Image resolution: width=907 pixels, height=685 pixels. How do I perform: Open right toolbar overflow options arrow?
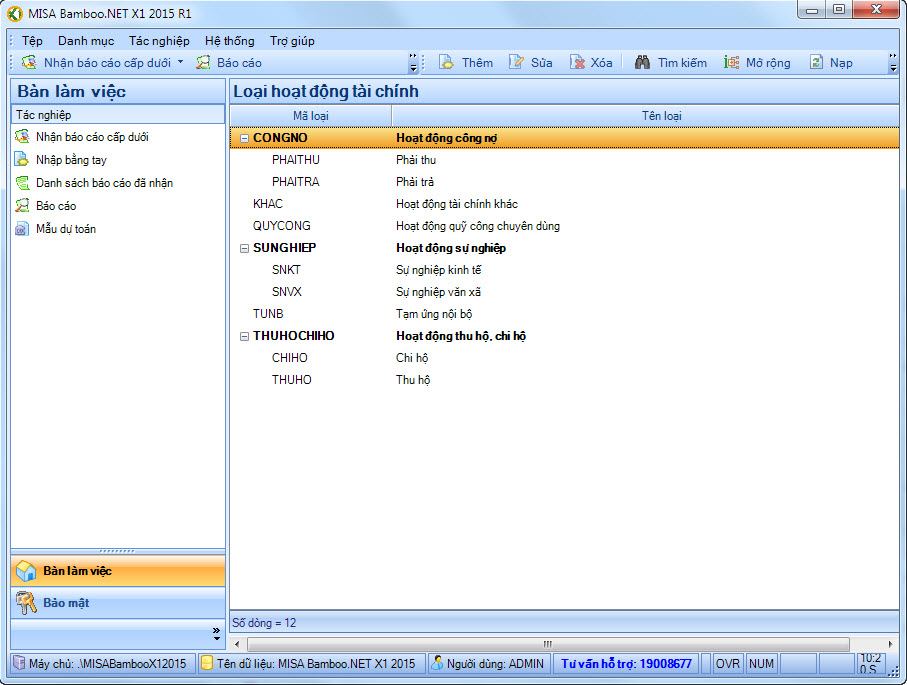pyautogui.click(x=893, y=63)
